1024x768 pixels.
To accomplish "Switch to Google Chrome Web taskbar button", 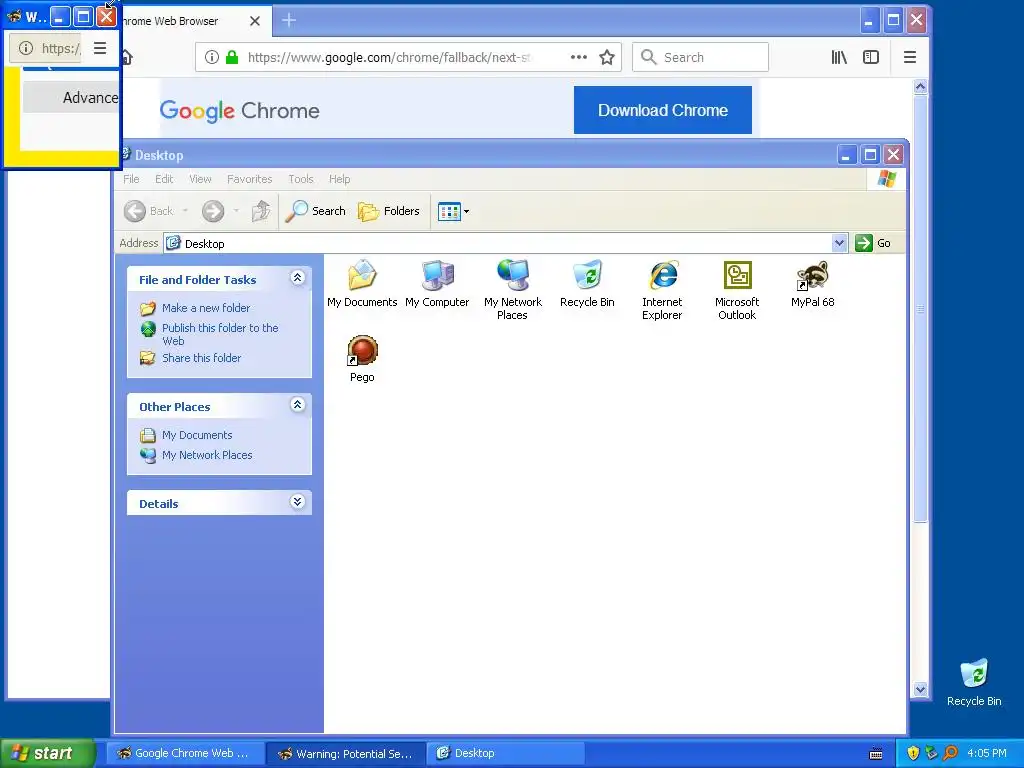I will pyautogui.click(x=185, y=753).
